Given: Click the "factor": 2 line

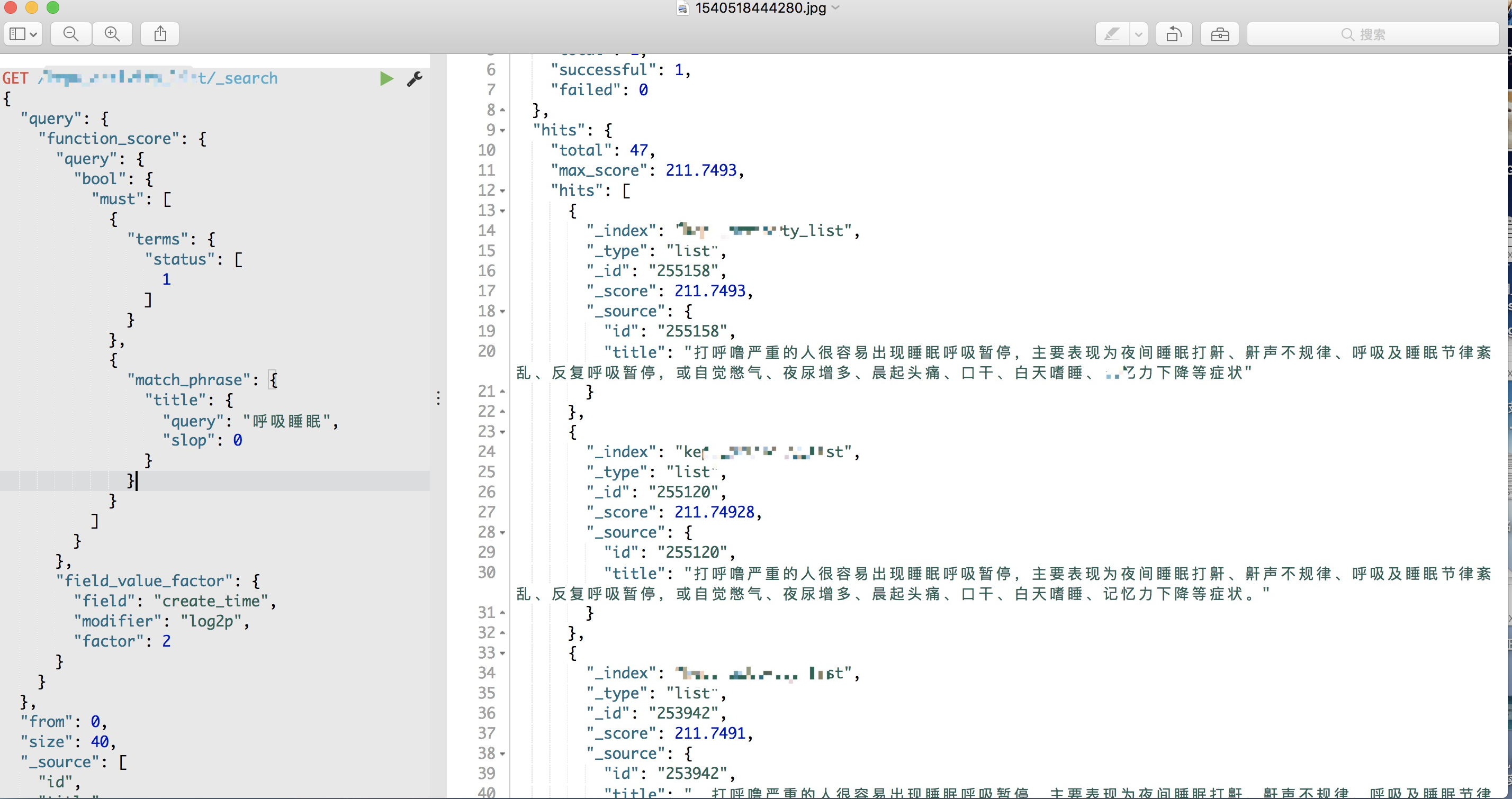Looking at the screenshot, I should tap(122, 641).
